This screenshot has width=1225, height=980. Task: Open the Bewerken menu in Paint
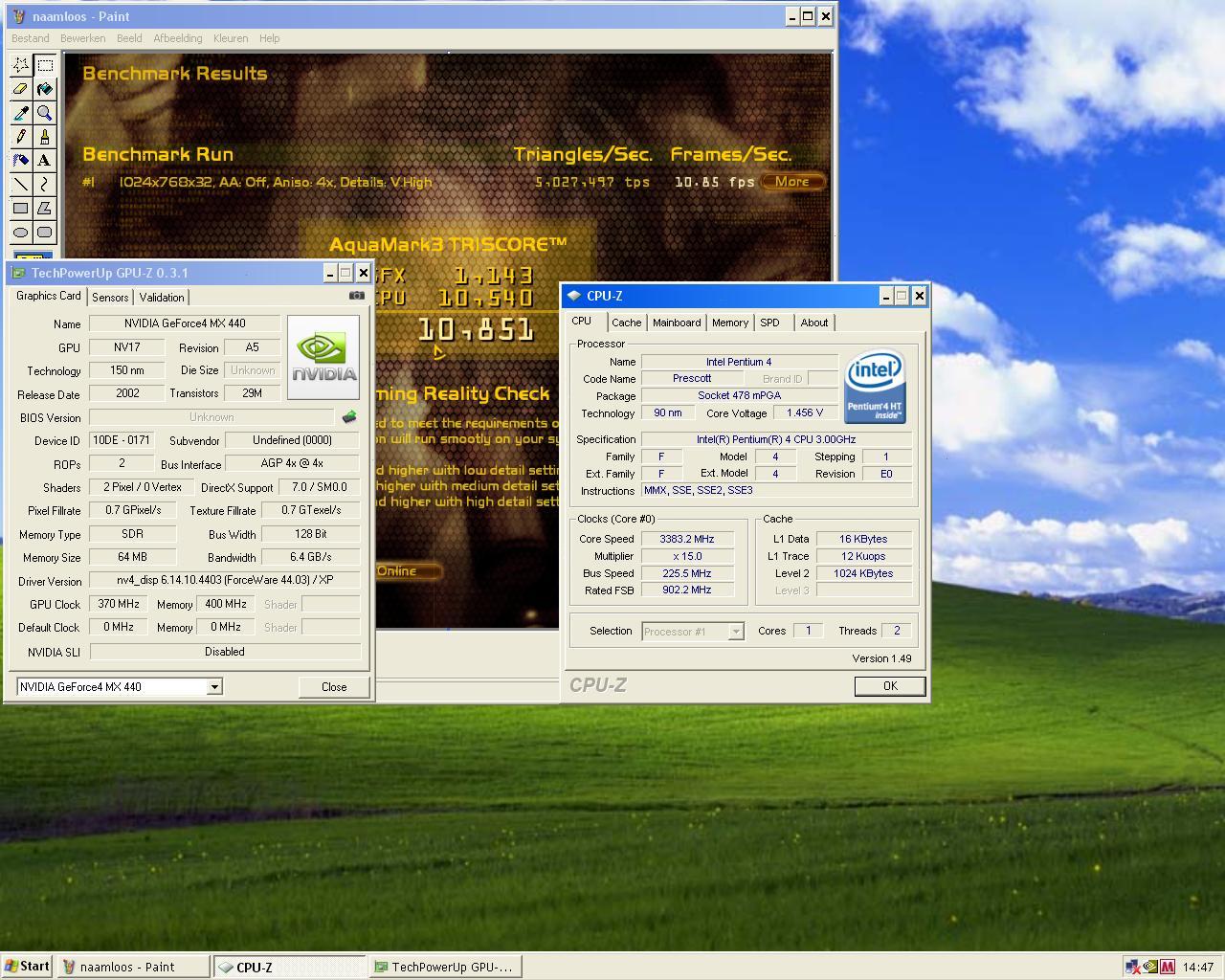82,38
